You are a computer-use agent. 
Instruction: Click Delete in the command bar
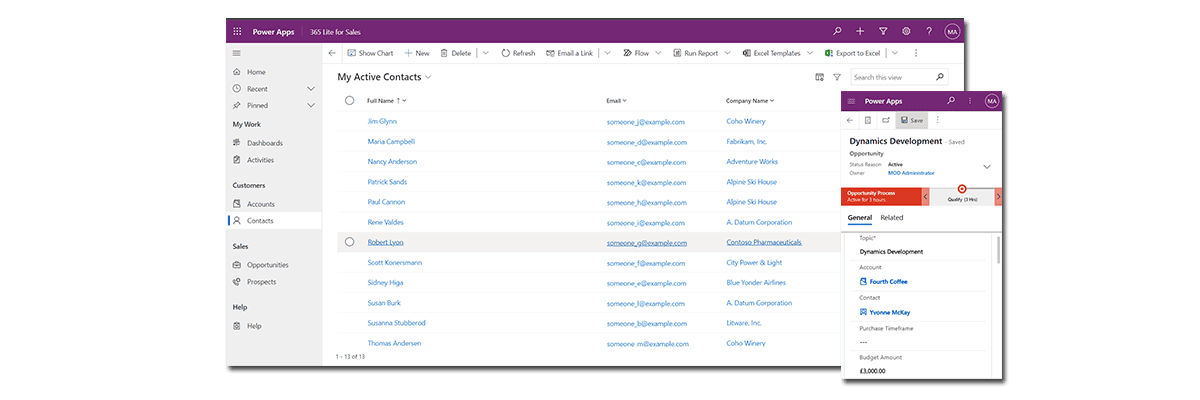click(x=455, y=53)
